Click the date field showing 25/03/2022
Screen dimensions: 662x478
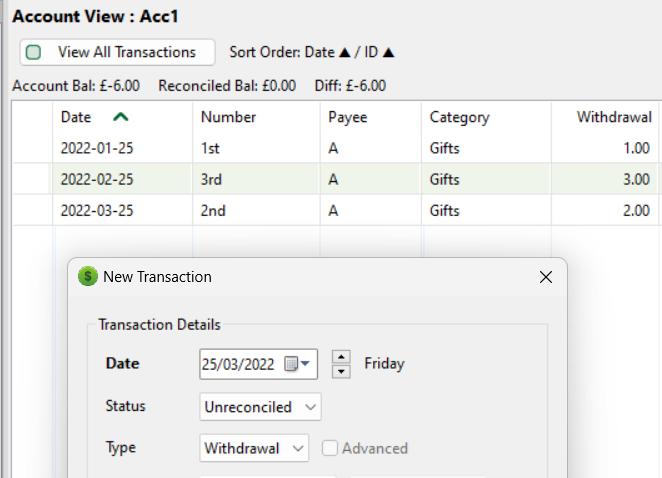240,364
